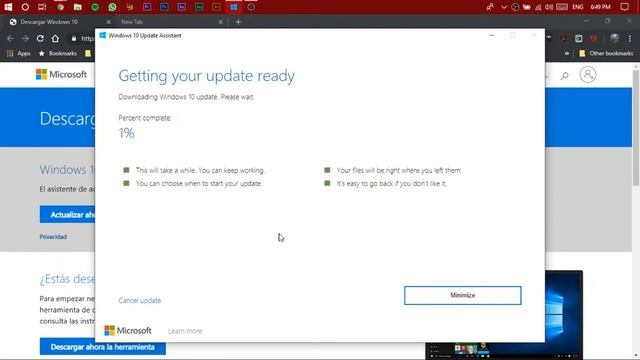Click the red shield extension icon

(594, 38)
